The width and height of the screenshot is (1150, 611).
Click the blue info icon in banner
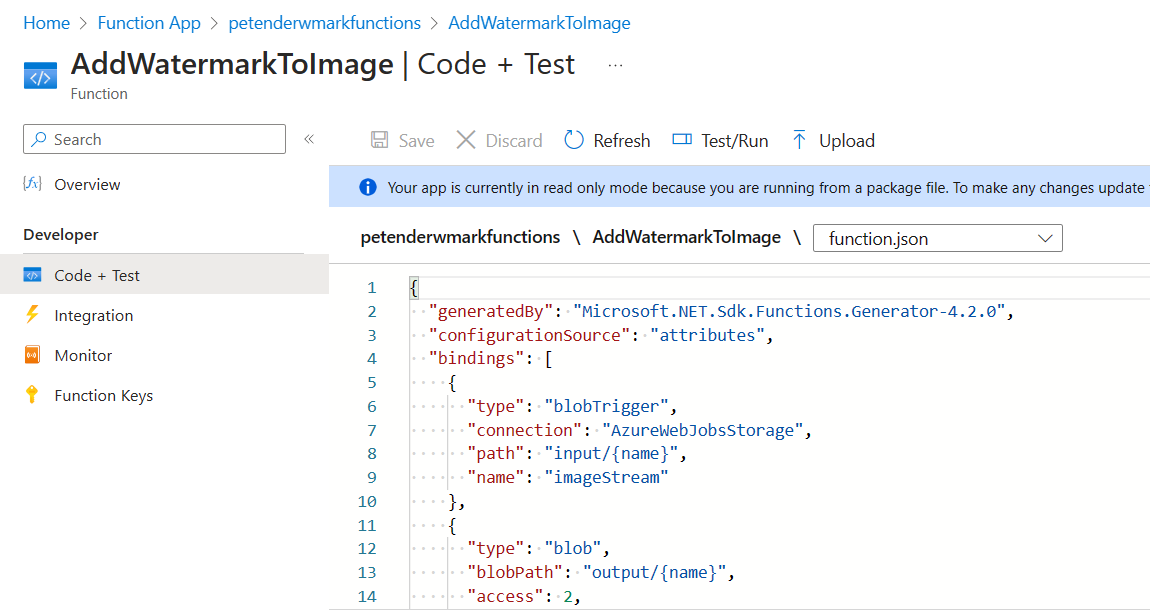pos(367,188)
